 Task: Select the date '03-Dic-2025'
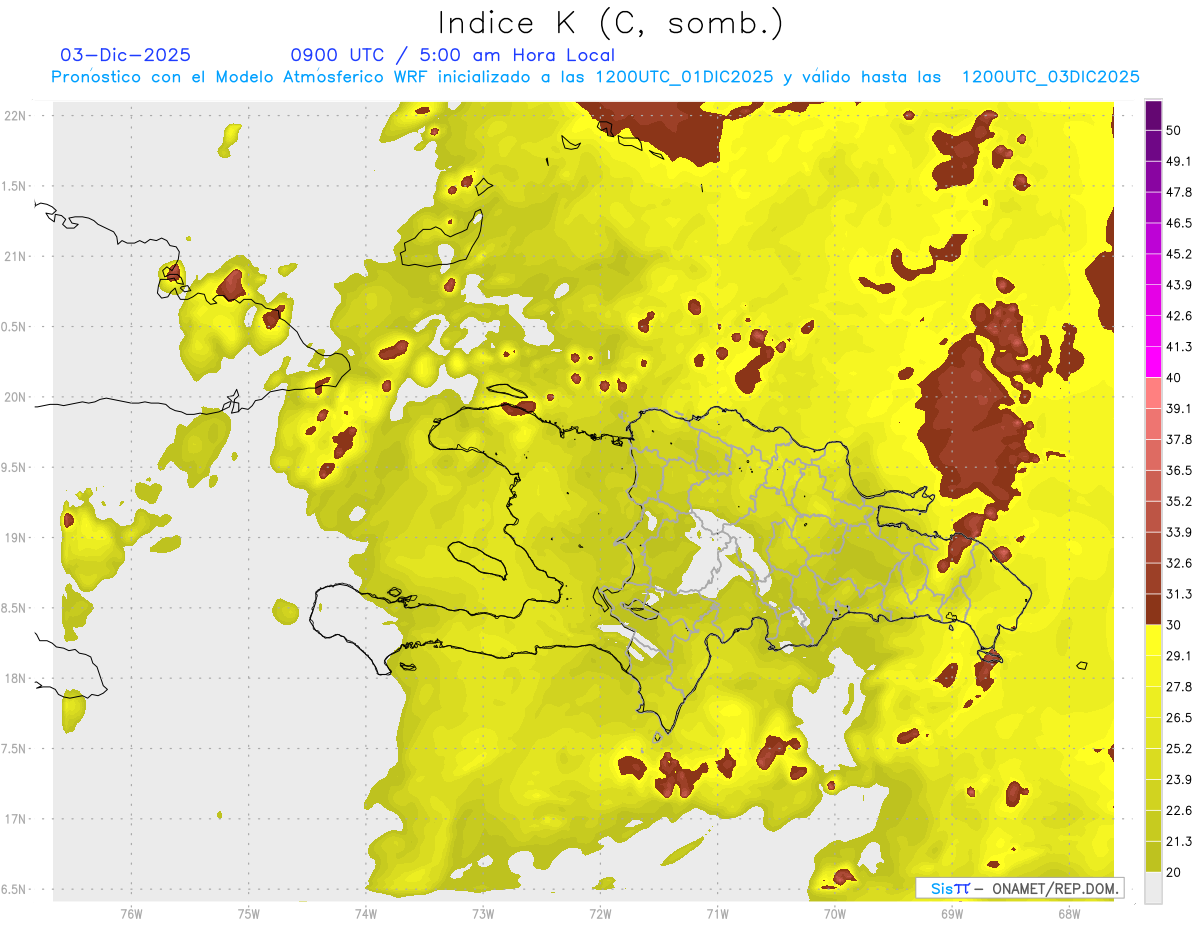126,55
